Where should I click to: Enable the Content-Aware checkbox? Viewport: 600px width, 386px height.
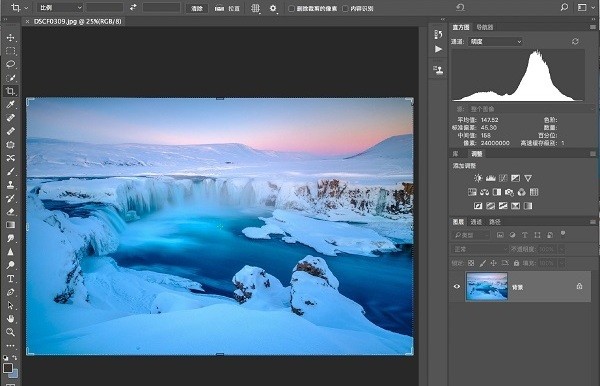[345, 8]
